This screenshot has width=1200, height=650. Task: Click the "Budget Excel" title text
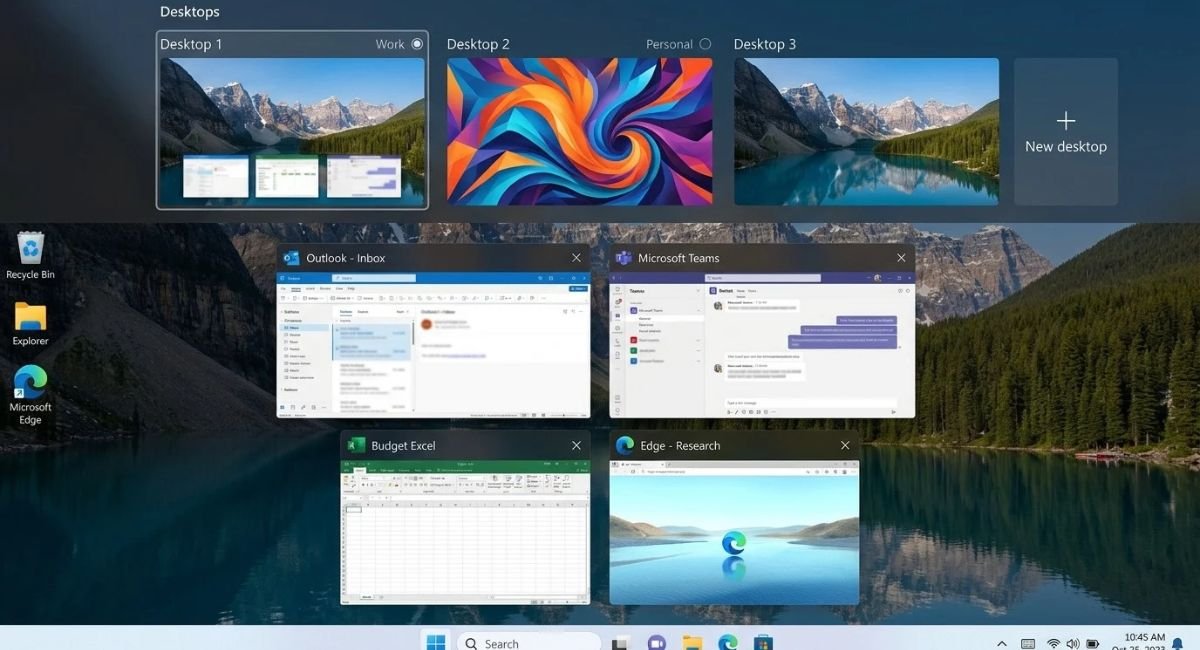pyautogui.click(x=403, y=446)
